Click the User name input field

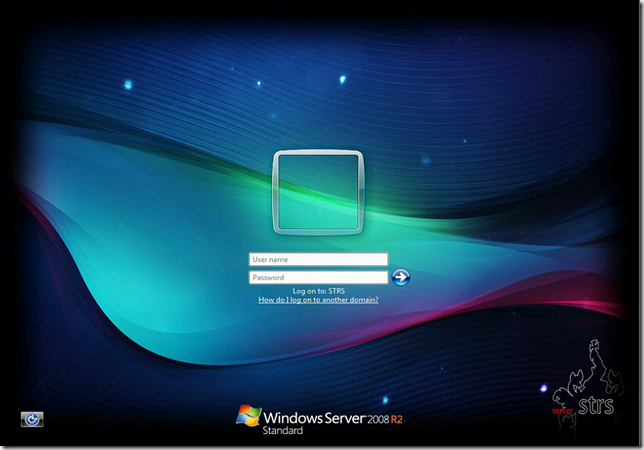(x=318, y=259)
